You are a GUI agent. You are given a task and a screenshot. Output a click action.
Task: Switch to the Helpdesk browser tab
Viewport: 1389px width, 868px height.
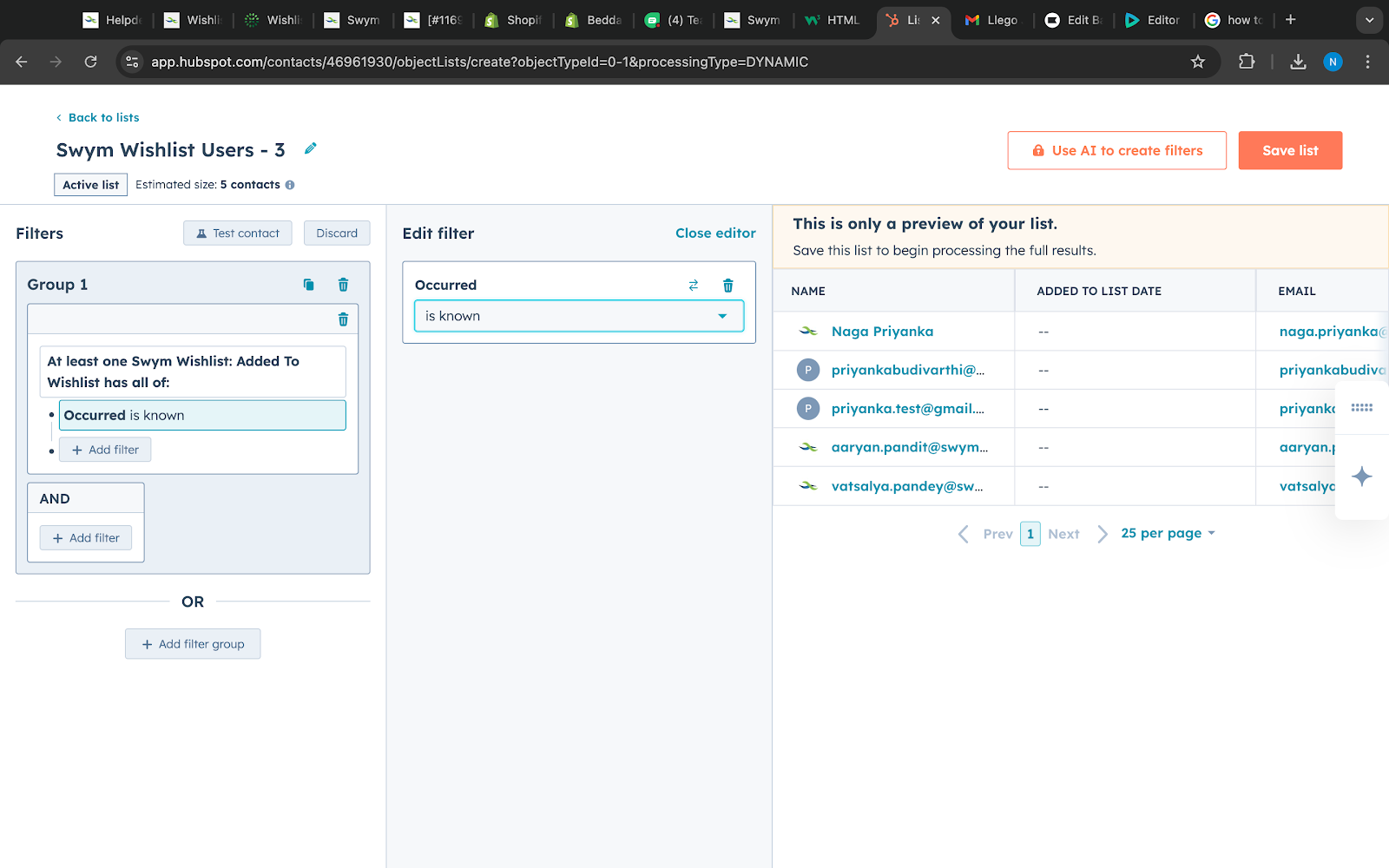[113, 20]
